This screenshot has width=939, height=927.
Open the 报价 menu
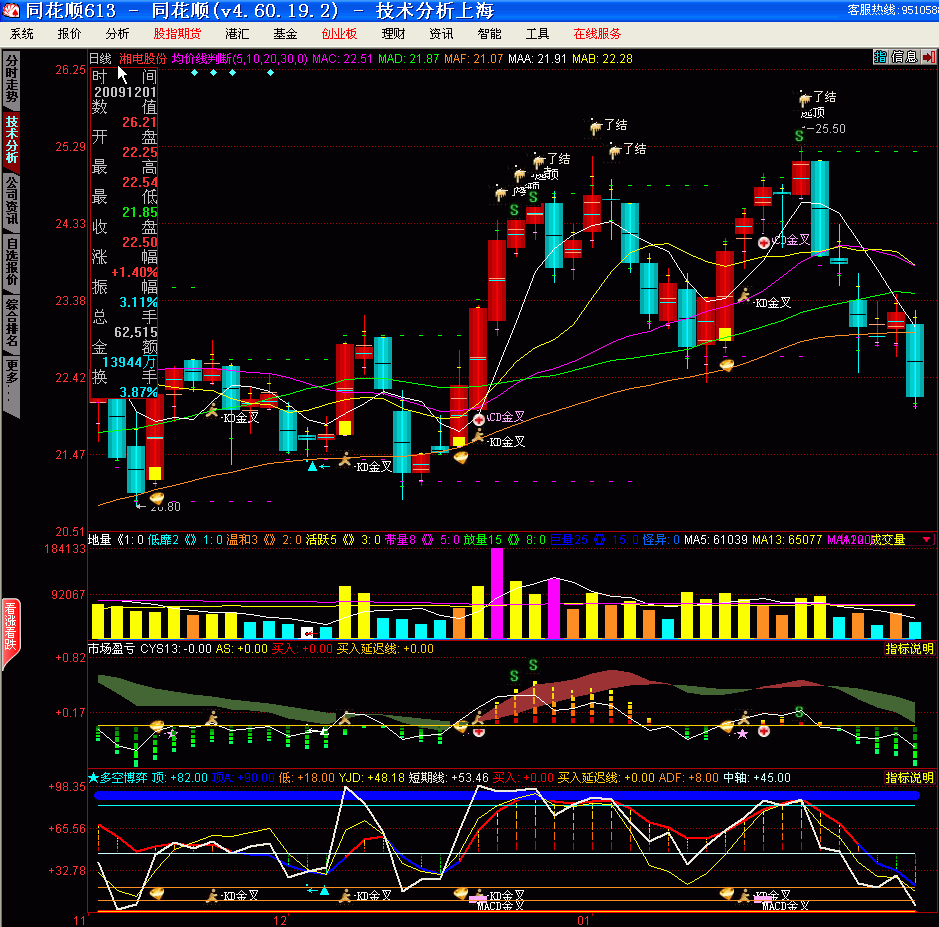[x=69, y=34]
